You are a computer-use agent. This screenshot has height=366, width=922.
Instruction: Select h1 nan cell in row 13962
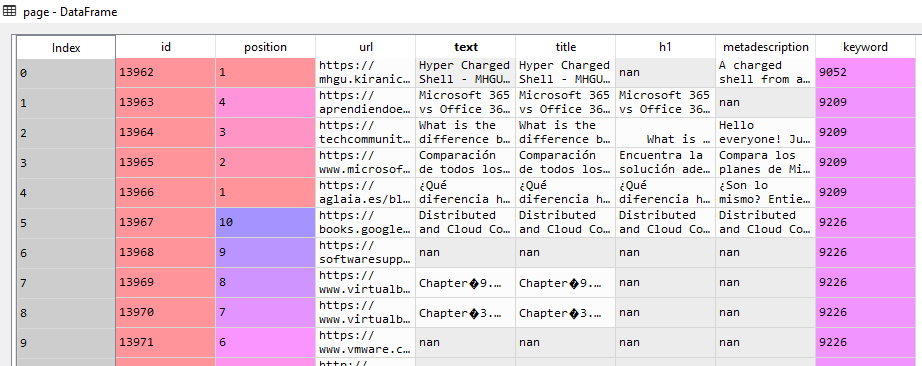point(666,73)
